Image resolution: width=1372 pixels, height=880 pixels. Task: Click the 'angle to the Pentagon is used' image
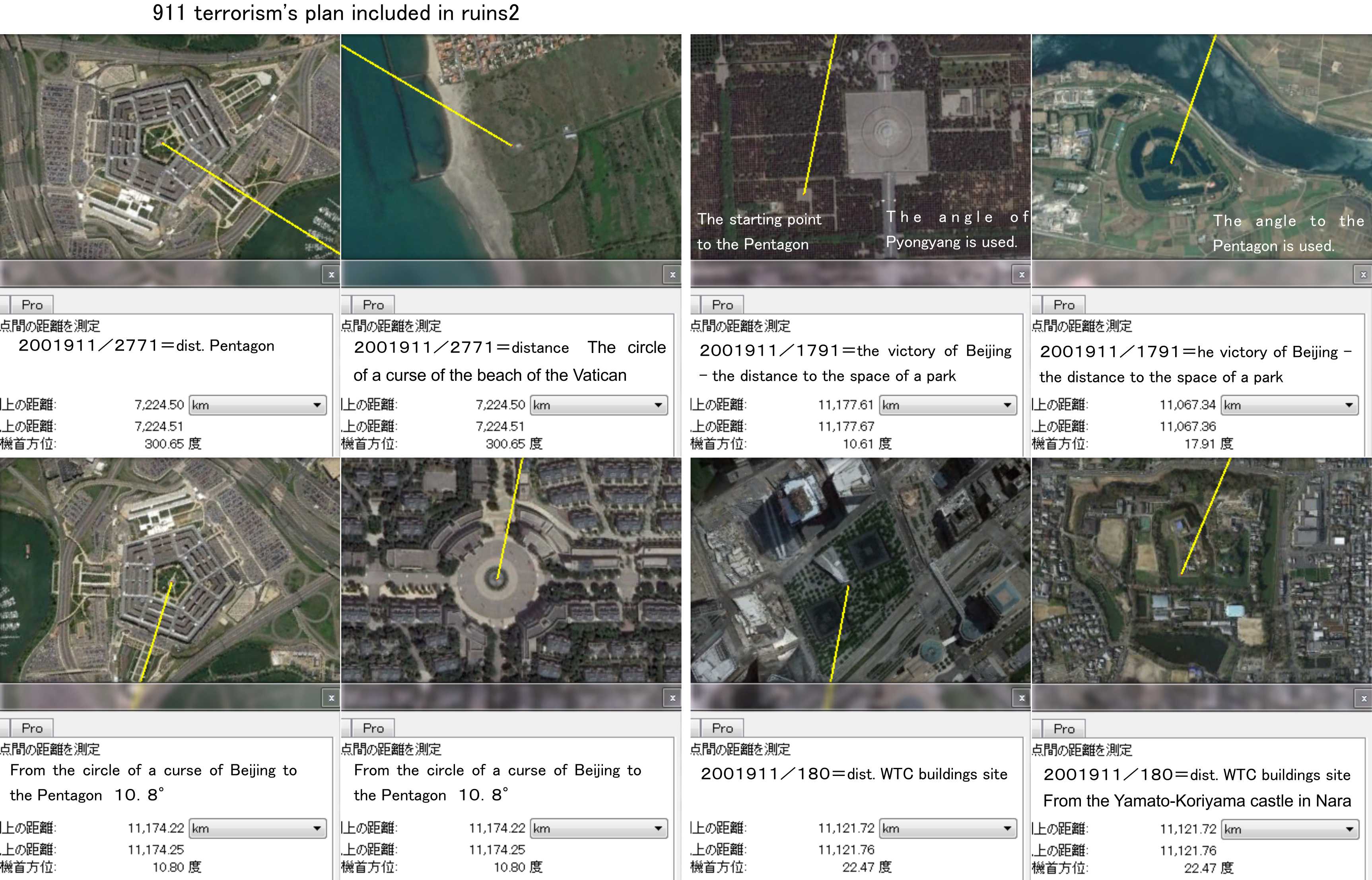click(x=1201, y=147)
